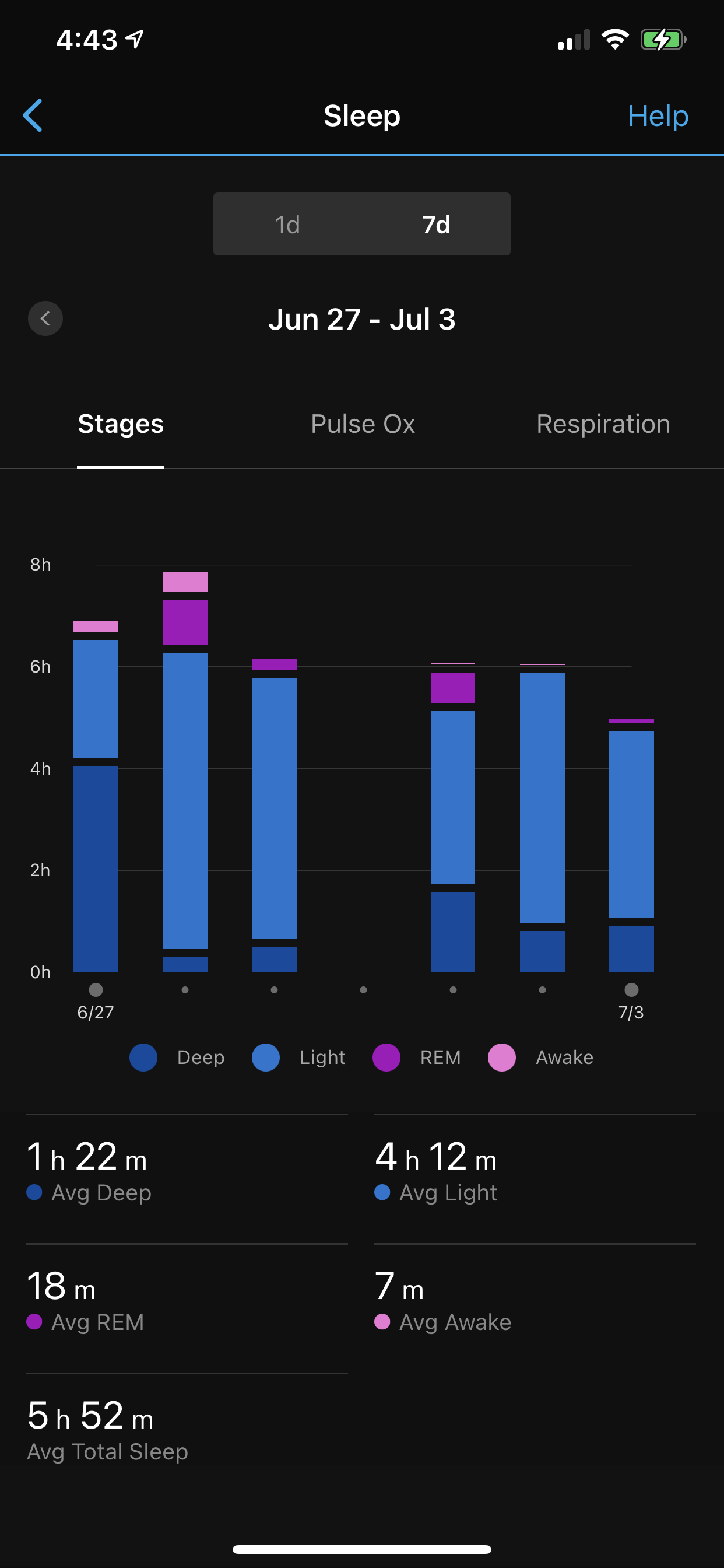The image size is (724, 1568).
Task: Tap the tallest sleep bar's light segment
Action: click(185, 800)
